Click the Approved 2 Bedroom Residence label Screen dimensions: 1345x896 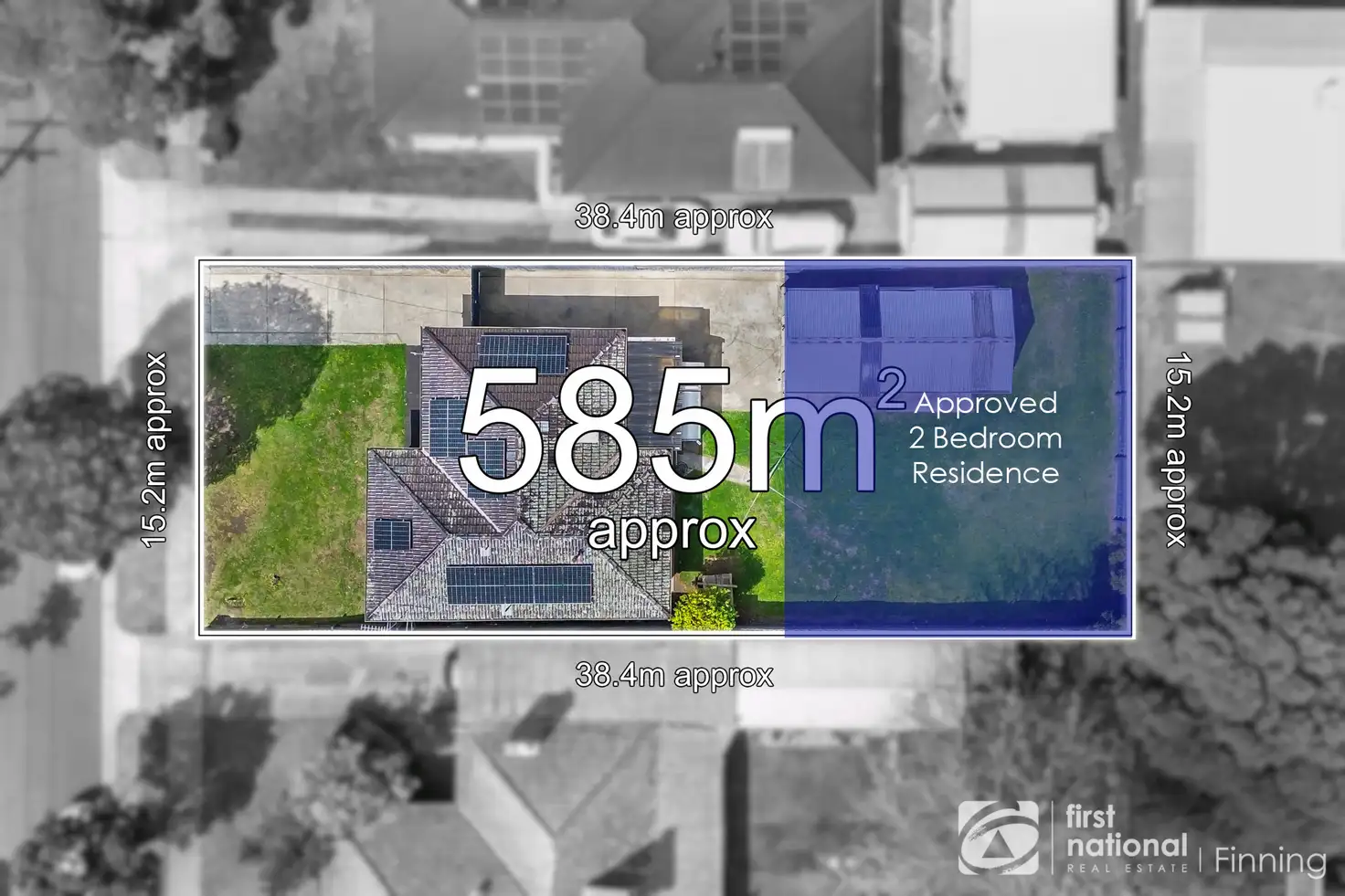coord(986,438)
